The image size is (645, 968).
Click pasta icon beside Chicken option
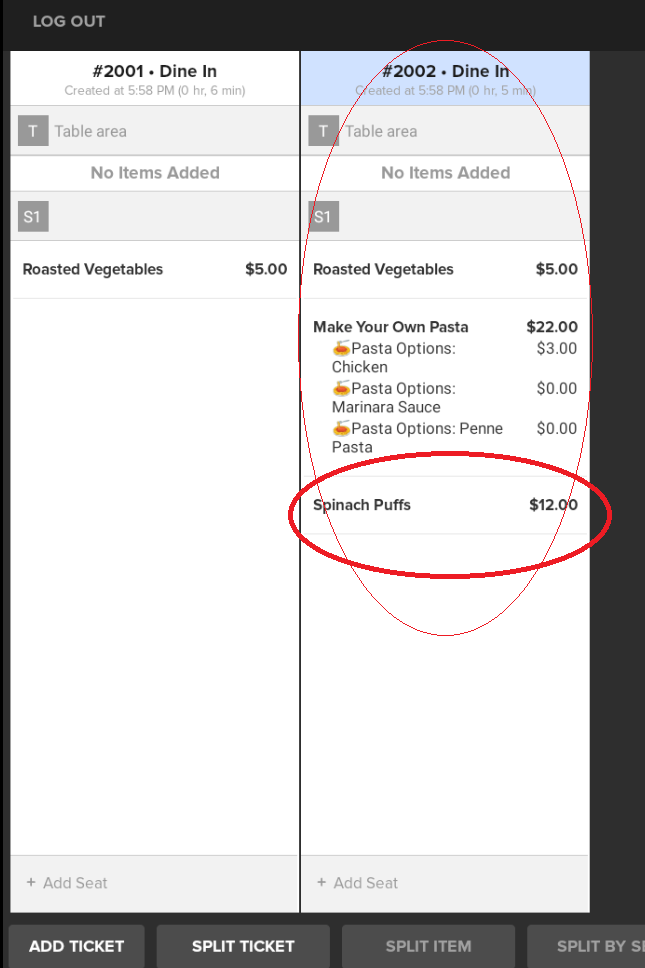(341, 349)
